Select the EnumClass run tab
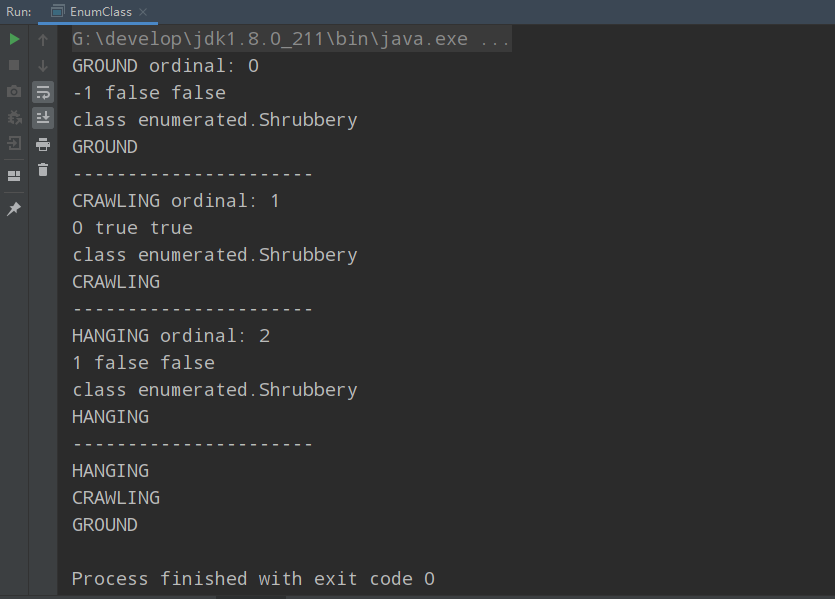This screenshot has width=835, height=599. [99, 12]
